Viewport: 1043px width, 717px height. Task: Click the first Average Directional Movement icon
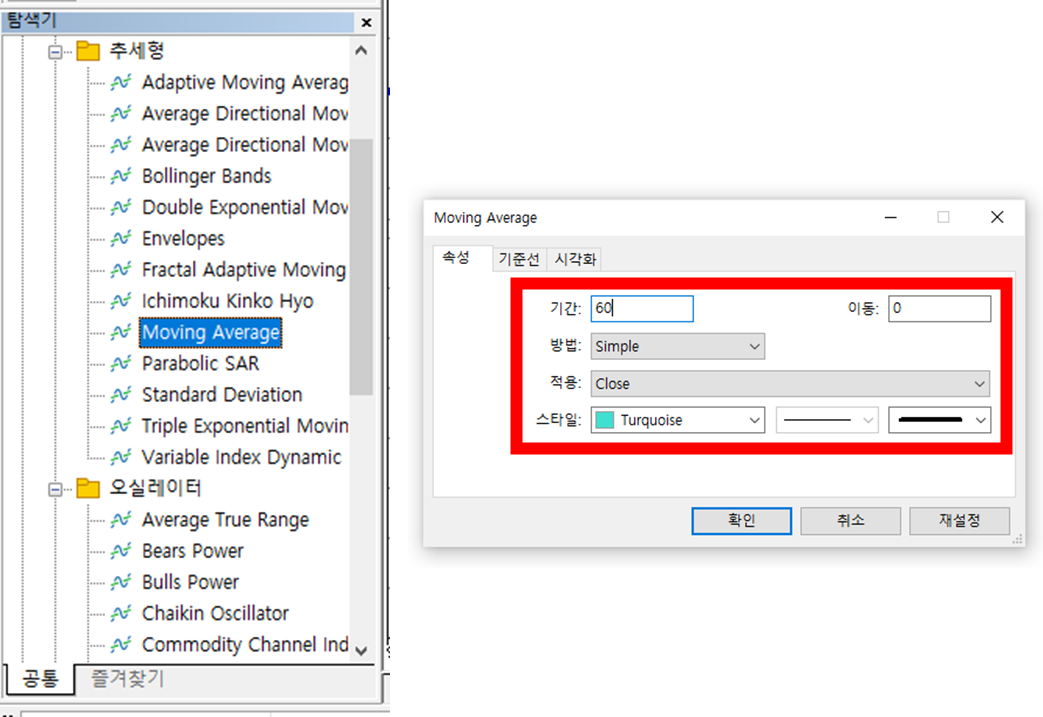(x=120, y=113)
